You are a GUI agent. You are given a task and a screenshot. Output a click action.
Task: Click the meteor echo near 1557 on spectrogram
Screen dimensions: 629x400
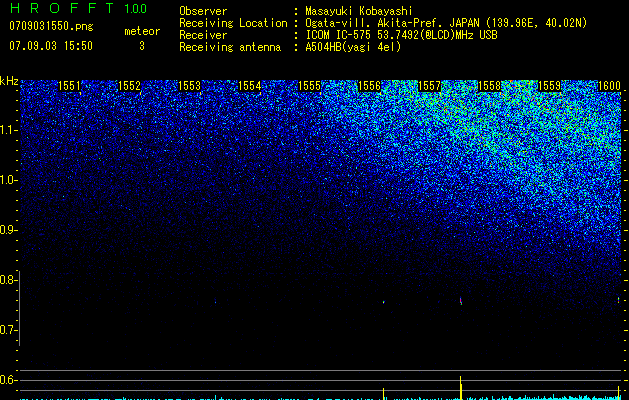click(x=461, y=301)
